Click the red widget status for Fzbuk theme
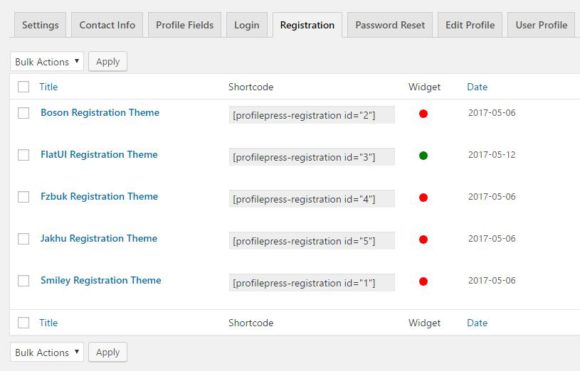 (423, 198)
